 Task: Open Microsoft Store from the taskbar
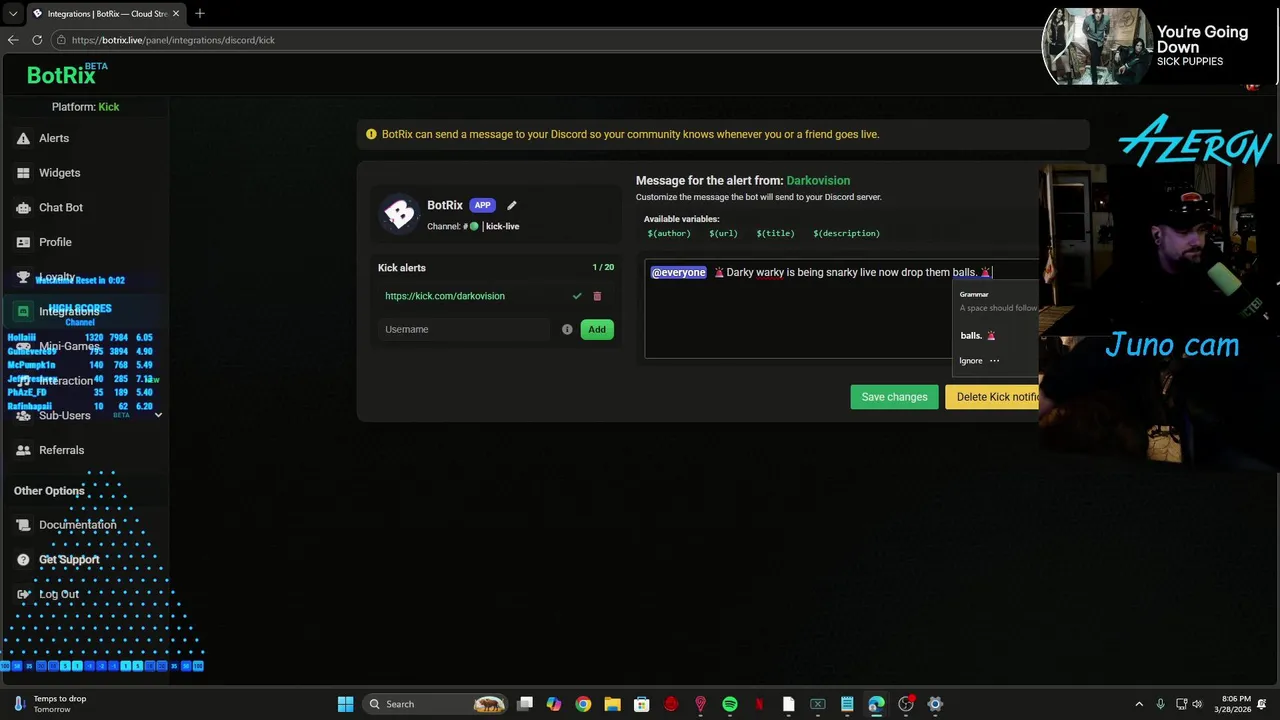(642, 704)
